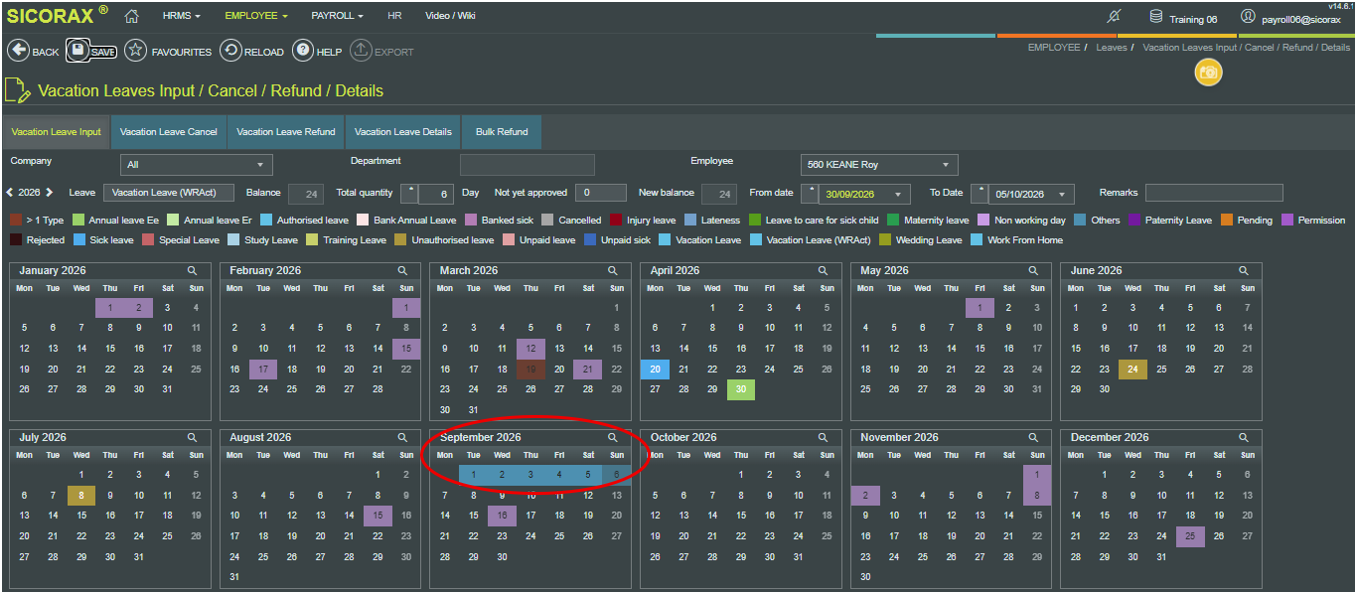Click the Maternity leave legend swatch
Image resolution: width=1357 pixels, height=592 pixels.
click(x=893, y=220)
